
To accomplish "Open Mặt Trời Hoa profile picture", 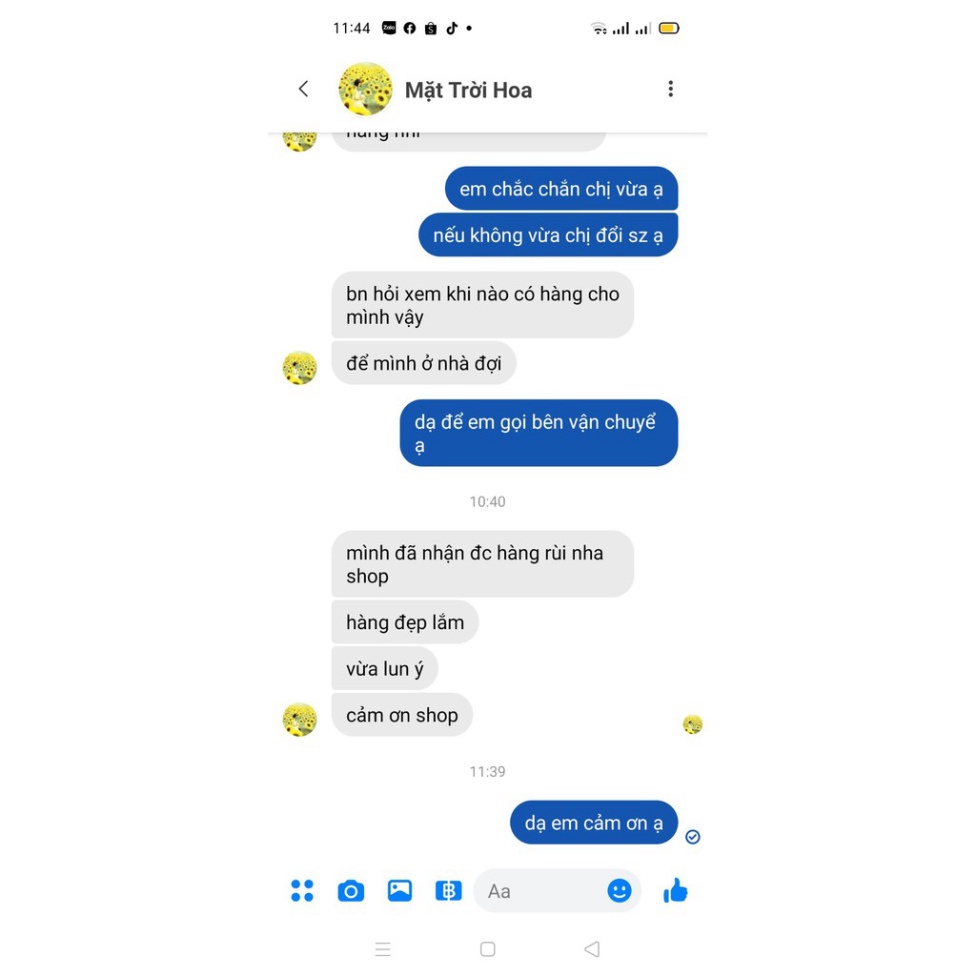I will point(365,89).
